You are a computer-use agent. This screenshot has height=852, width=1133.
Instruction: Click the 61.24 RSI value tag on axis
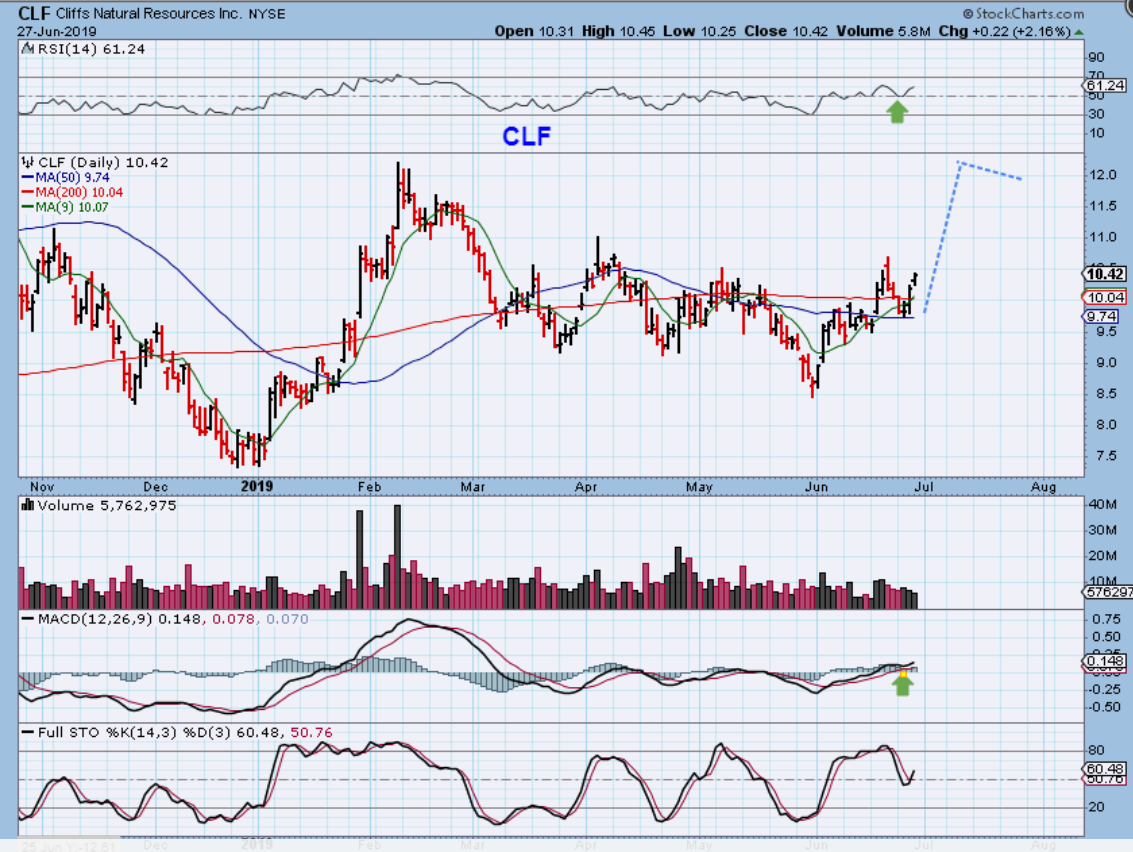(x=1106, y=85)
